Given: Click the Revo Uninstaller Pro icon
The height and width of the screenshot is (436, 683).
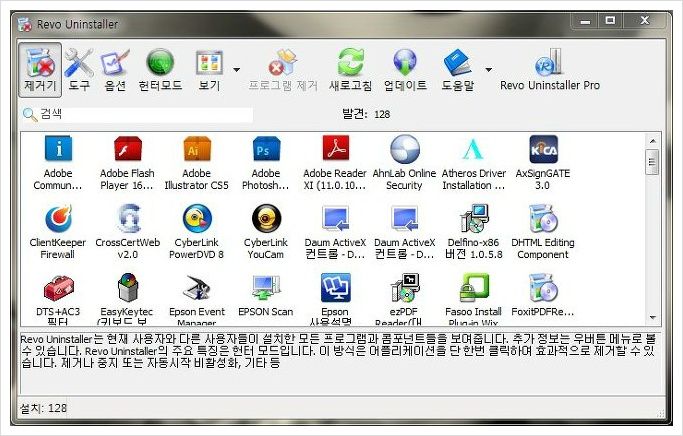Looking at the screenshot, I should (x=550, y=70).
